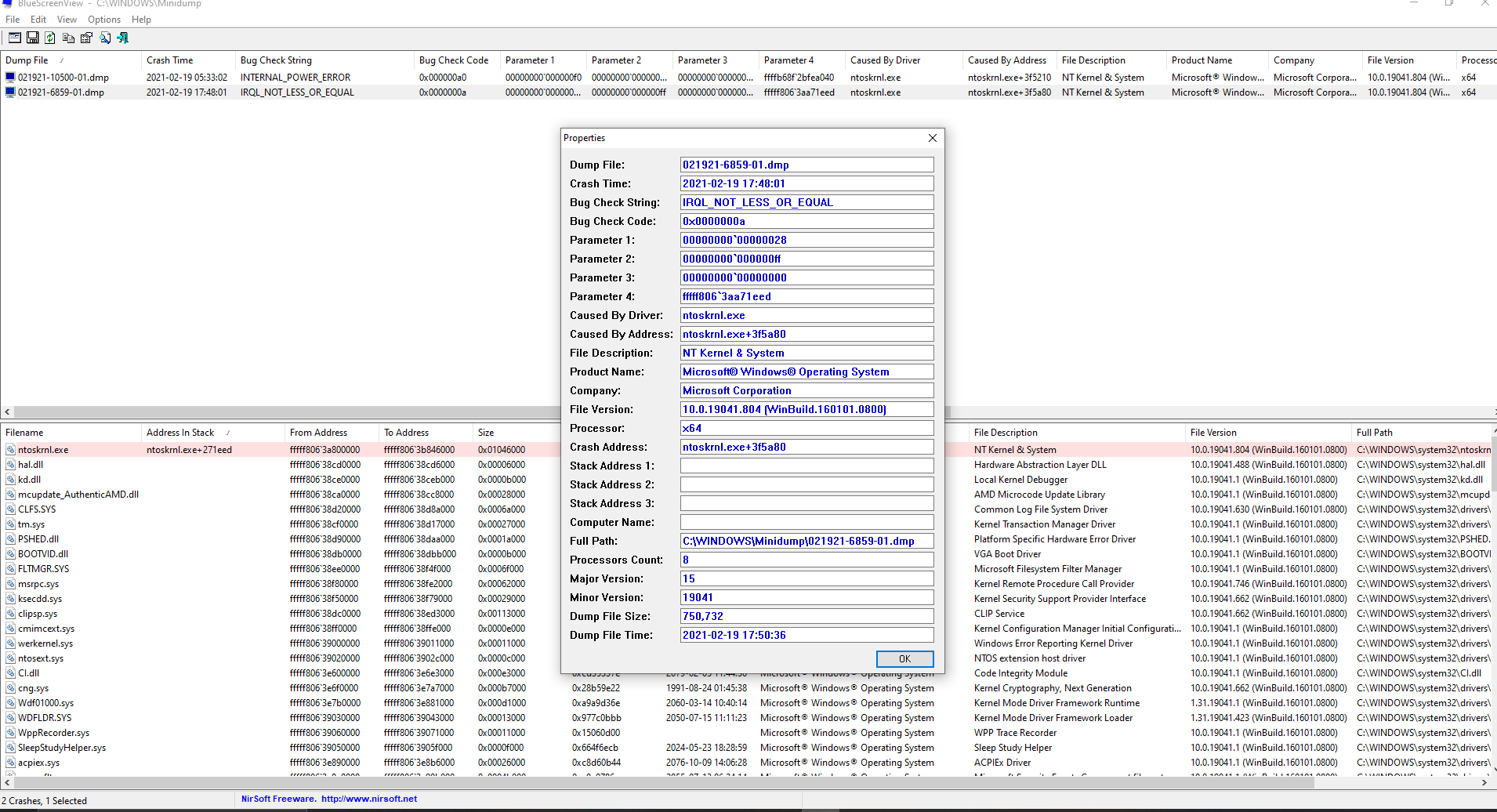Screen dimensions: 1497x812
Task: Select the ntosext.sys row
Action: 41,658
